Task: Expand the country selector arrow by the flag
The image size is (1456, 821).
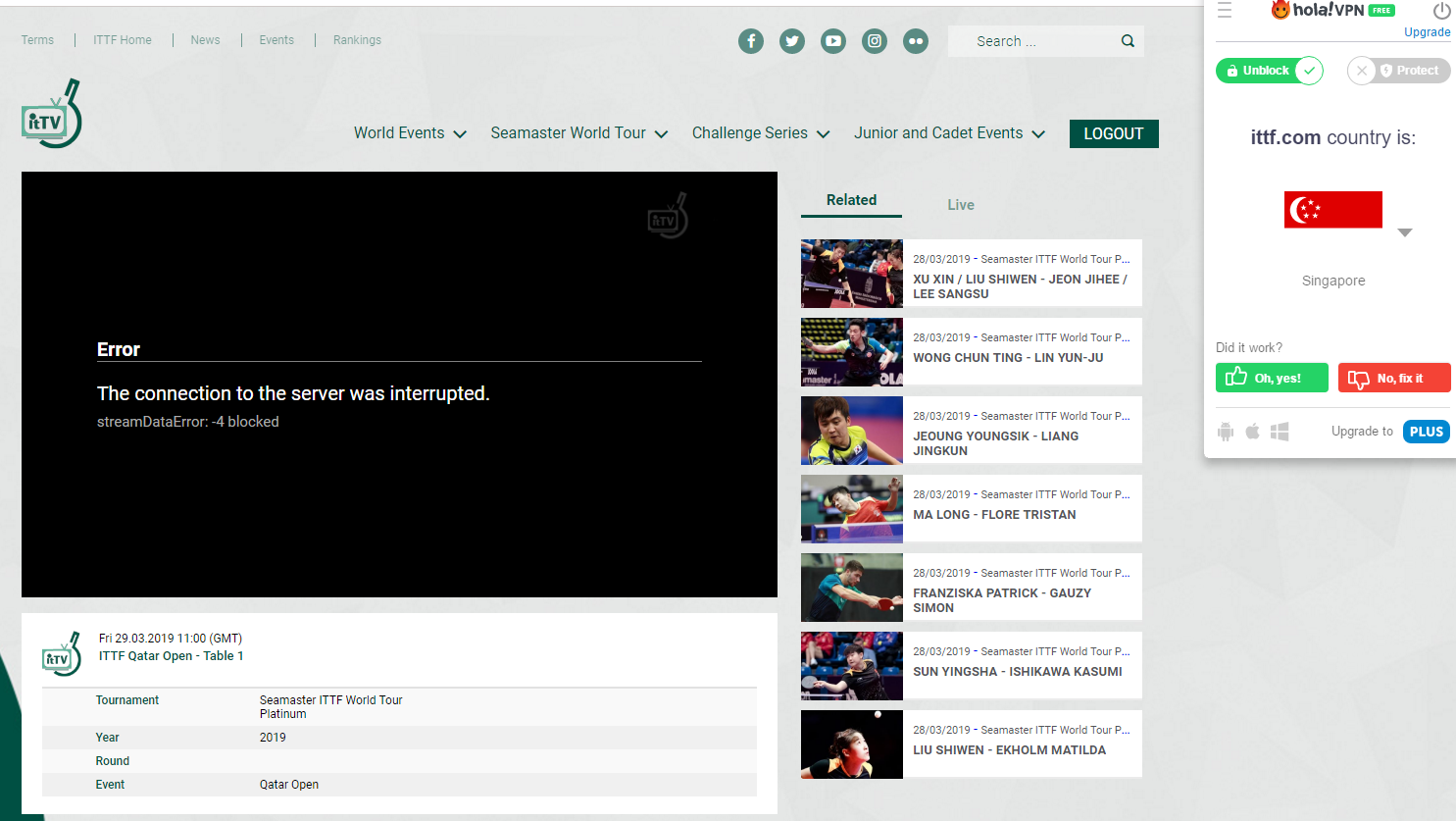Action: [x=1404, y=232]
